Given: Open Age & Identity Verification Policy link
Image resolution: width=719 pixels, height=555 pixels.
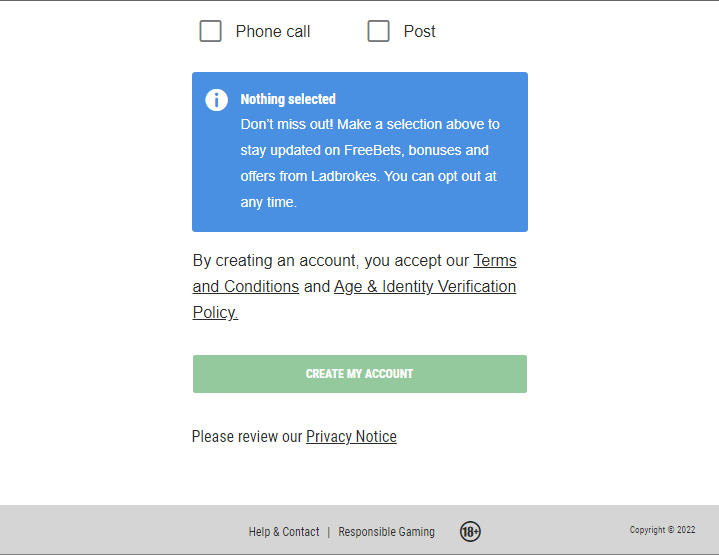Looking at the screenshot, I should pos(425,286).
